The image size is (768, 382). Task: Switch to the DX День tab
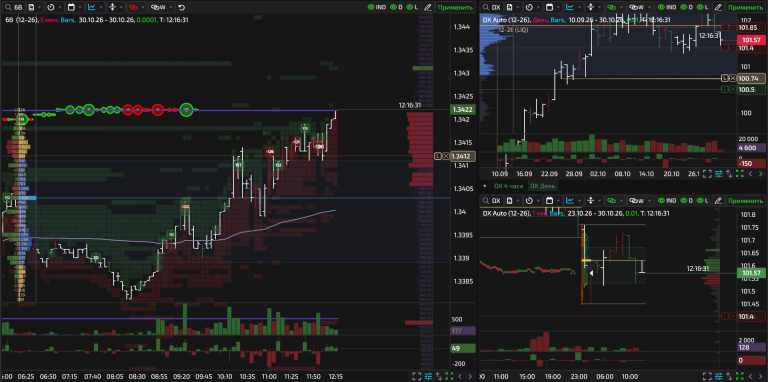tap(544, 186)
